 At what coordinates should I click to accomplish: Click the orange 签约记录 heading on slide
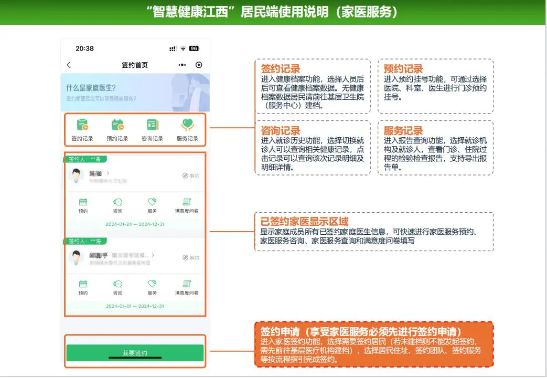(280, 68)
